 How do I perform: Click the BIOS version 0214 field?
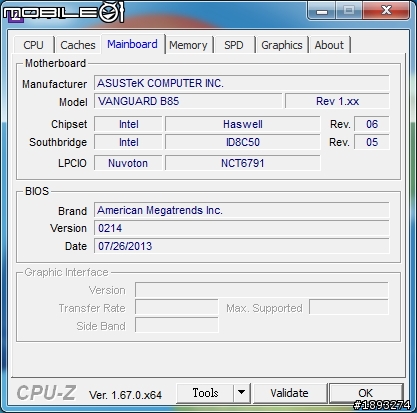tap(242, 228)
